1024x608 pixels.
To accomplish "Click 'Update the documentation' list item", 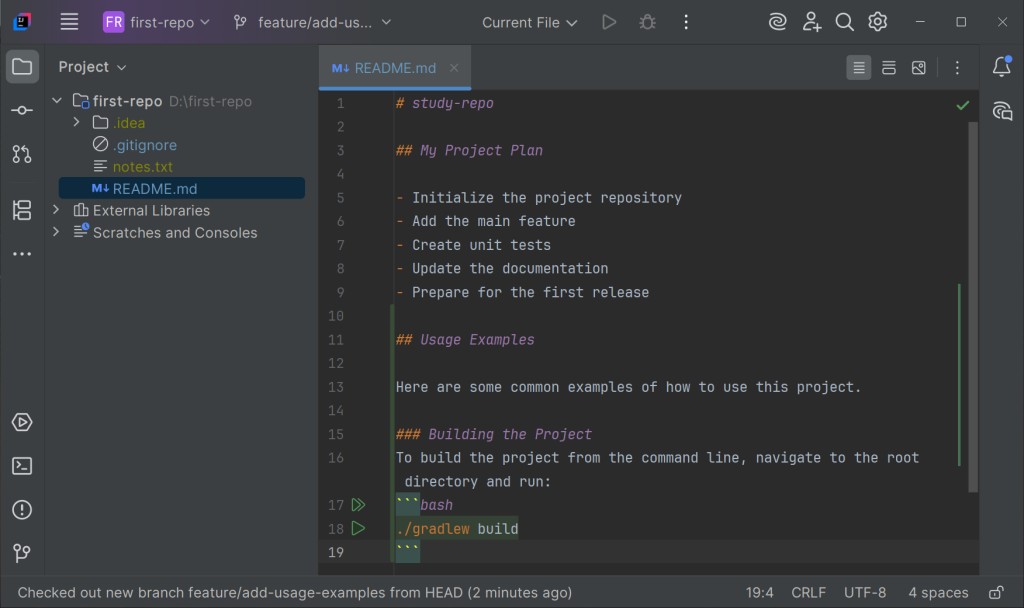I will (510, 268).
